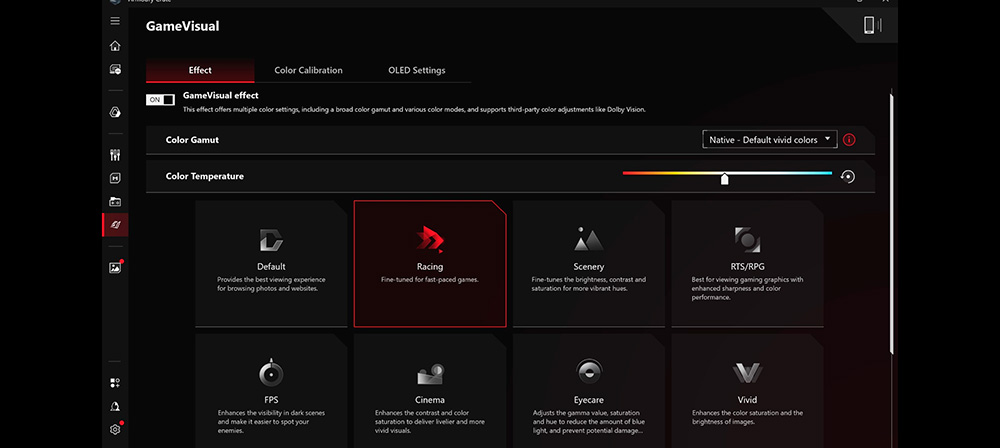Open the Aura Sync sidebar icon
The image size is (1000, 448).
click(x=115, y=112)
